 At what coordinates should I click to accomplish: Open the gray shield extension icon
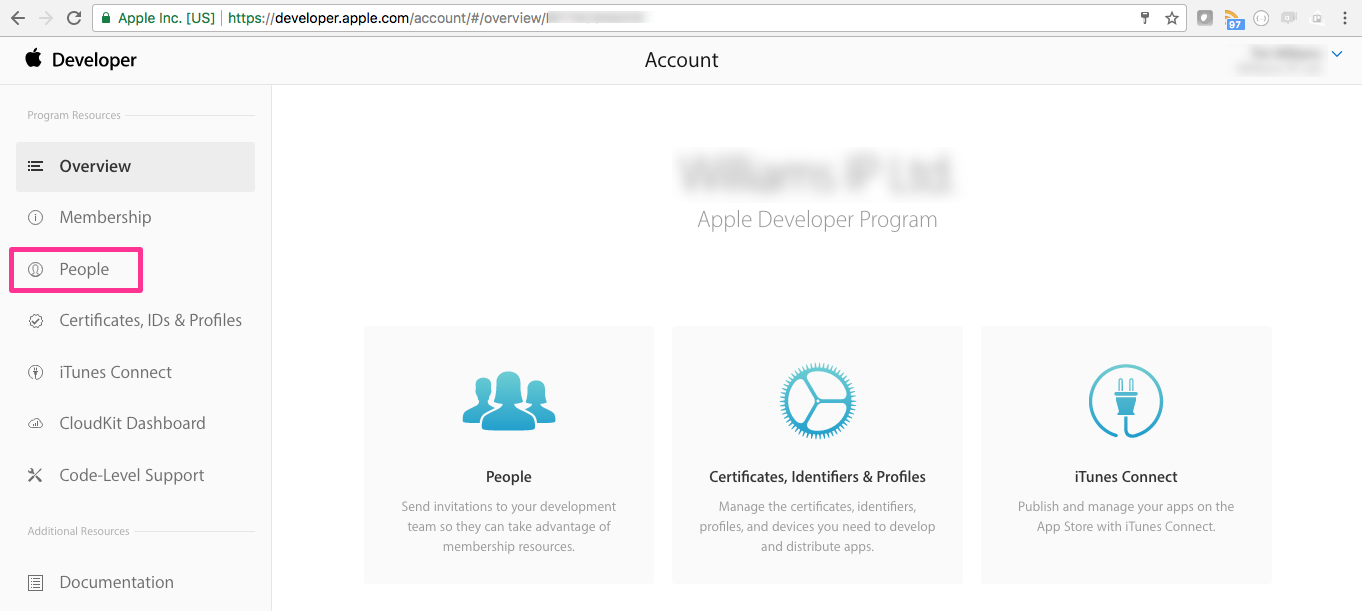[x=1206, y=18]
